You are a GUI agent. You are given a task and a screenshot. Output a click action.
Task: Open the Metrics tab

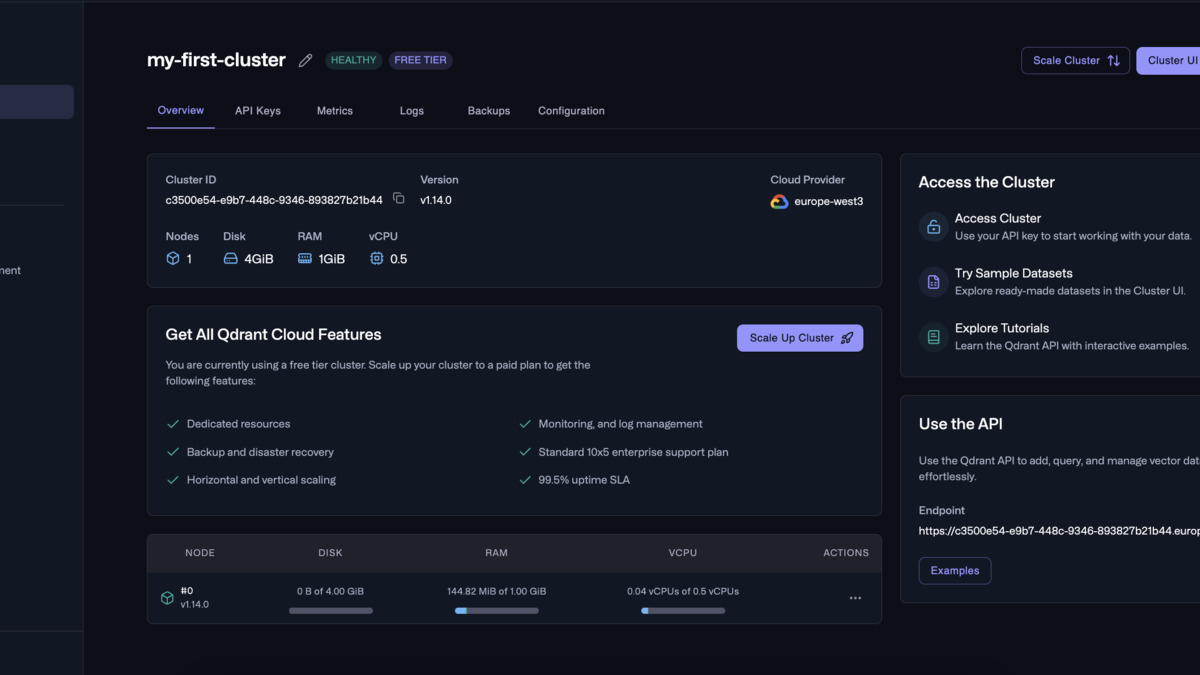click(x=334, y=110)
